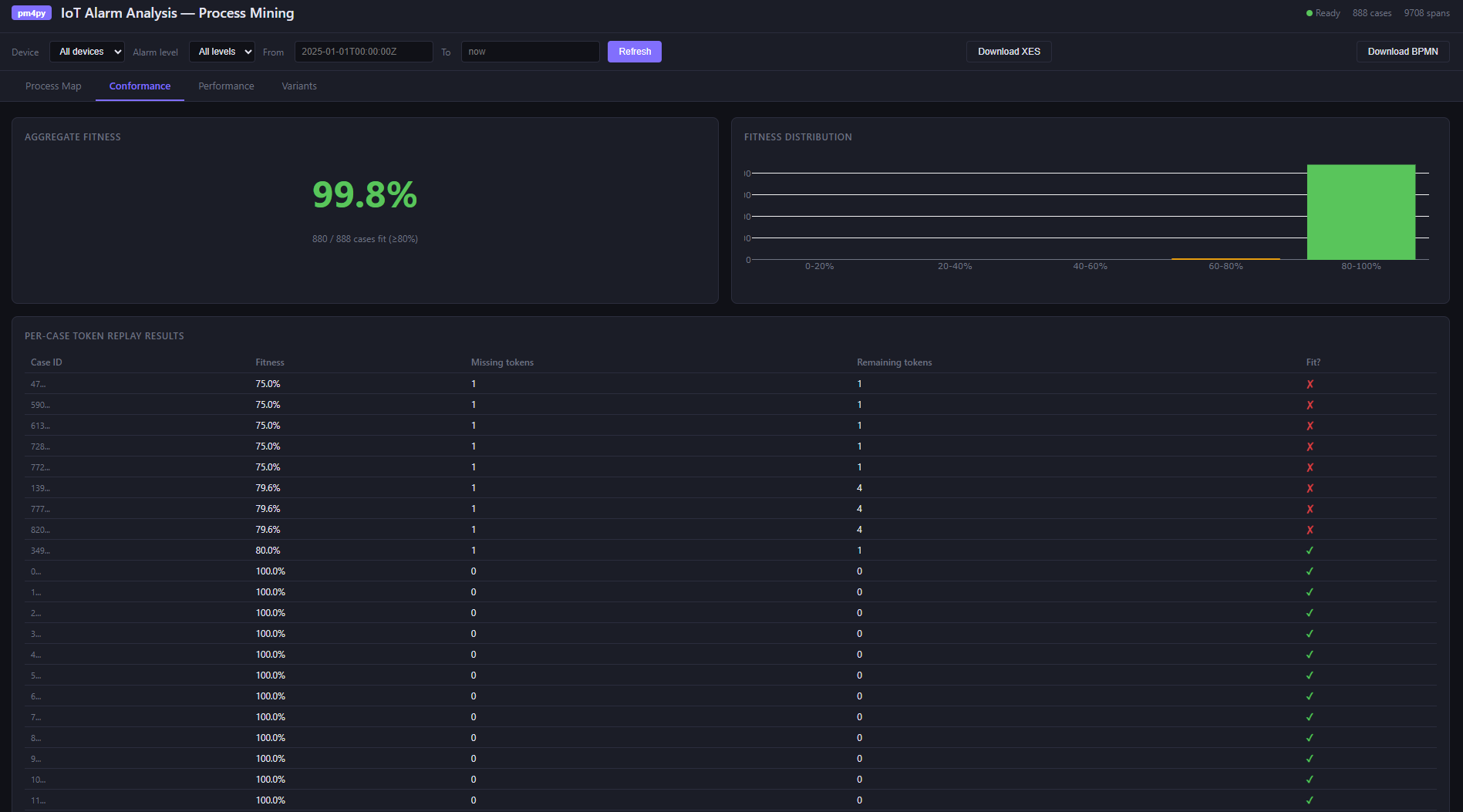1463x812 pixels.
Task: Click the red X indicator for case 820
Action: [x=1310, y=530]
